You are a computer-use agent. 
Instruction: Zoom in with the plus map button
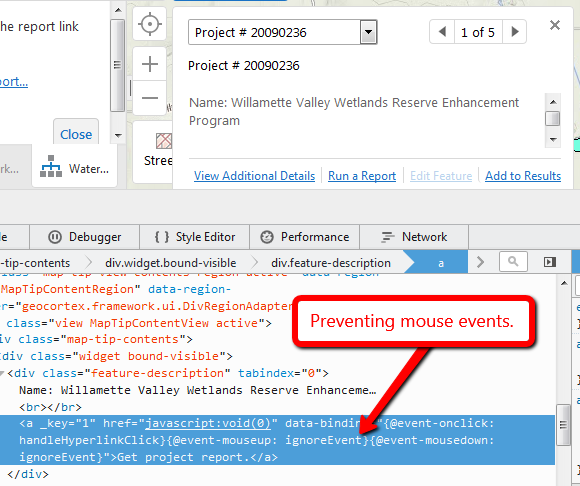click(x=150, y=64)
